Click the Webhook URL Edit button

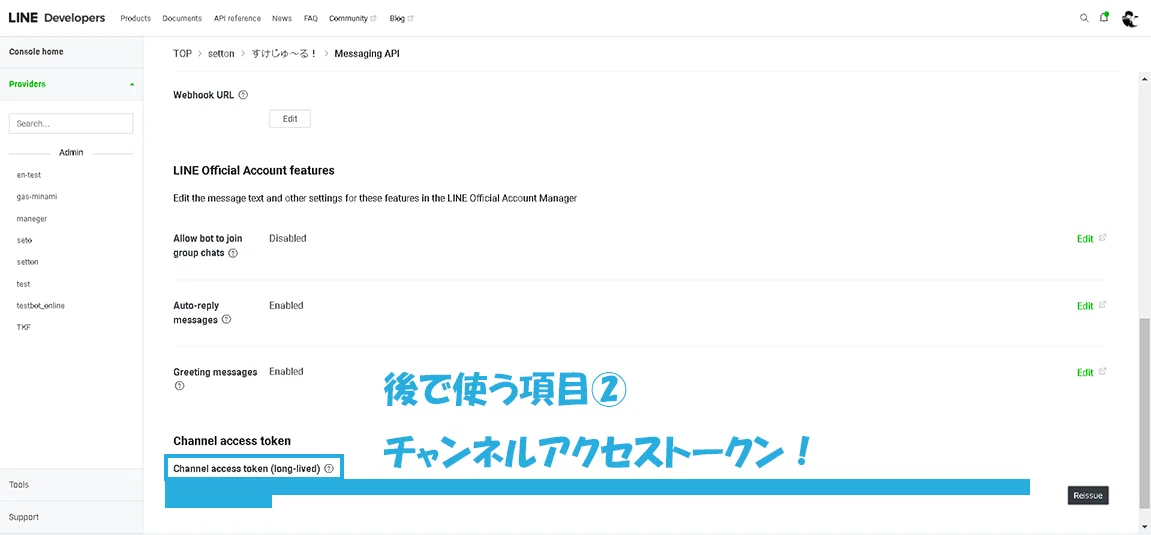290,119
